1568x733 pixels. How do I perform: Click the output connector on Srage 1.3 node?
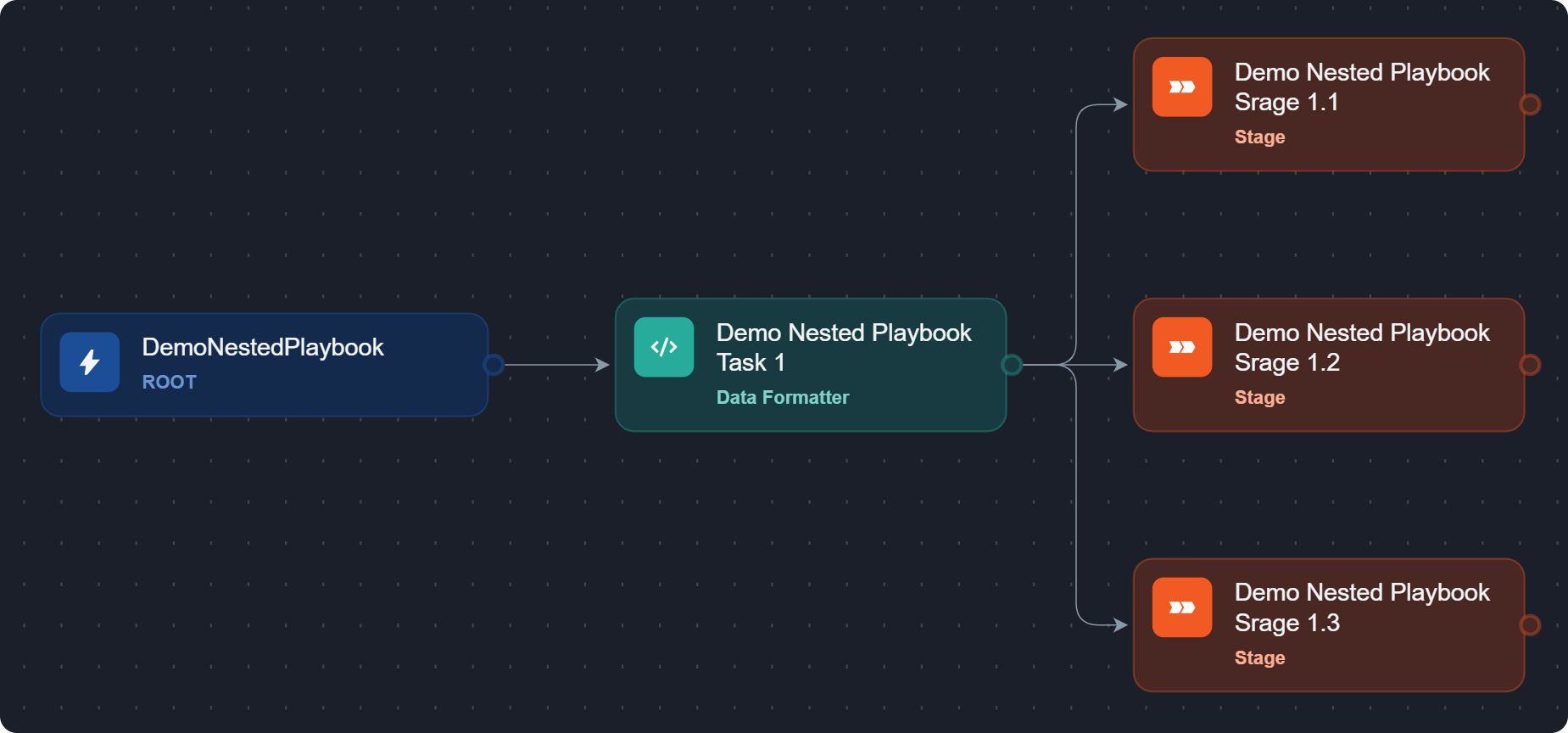[x=1530, y=625]
